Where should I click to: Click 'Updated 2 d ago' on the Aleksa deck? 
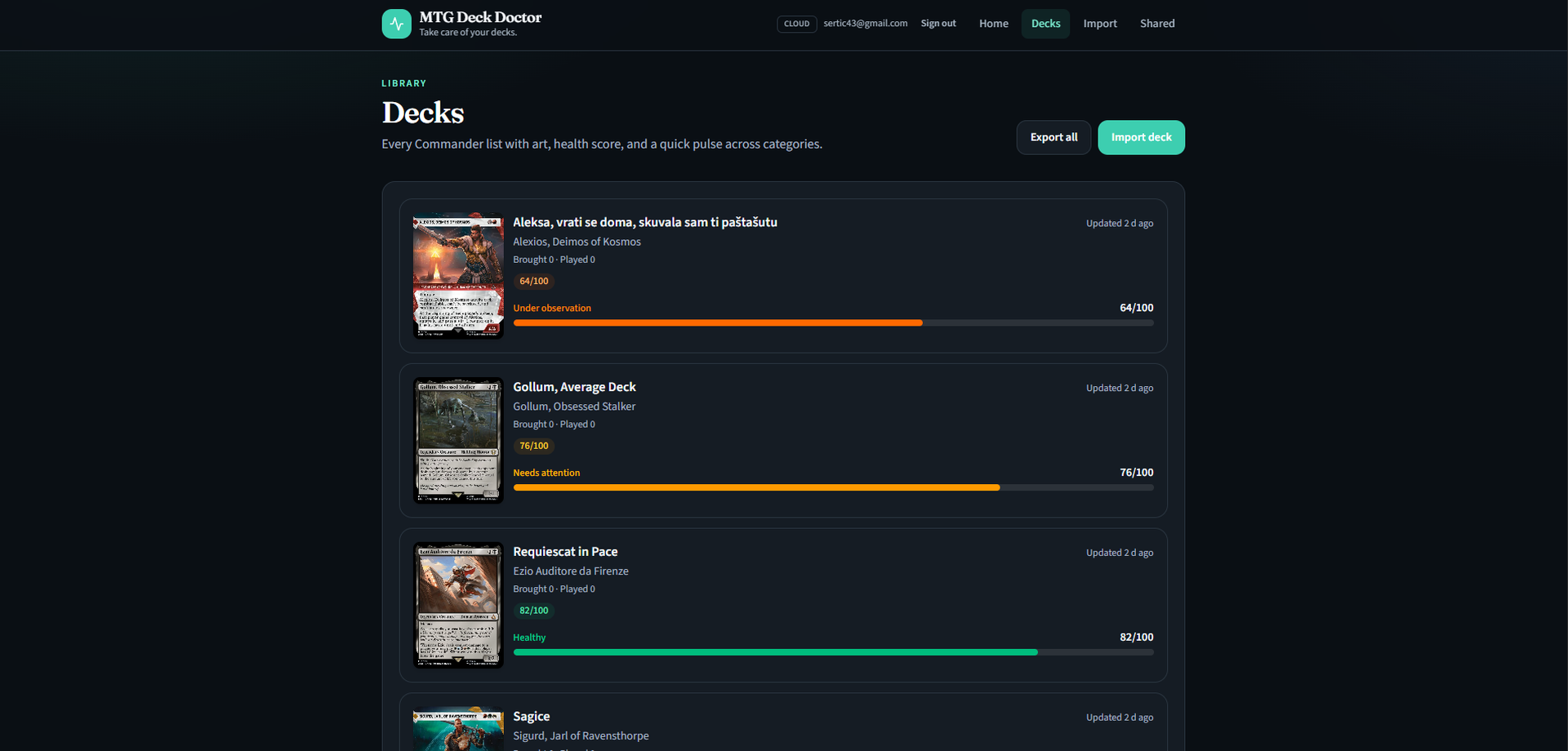(x=1120, y=224)
